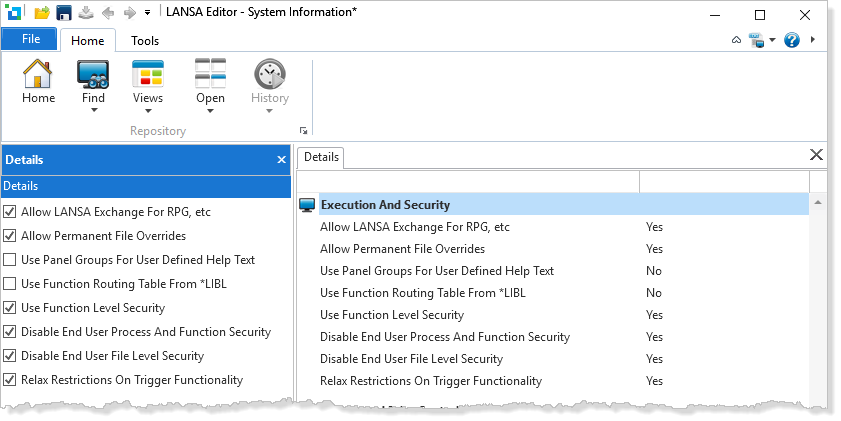Open the Repository group dialog launcher
Image resolution: width=841 pixels, height=421 pixels.
[303, 131]
